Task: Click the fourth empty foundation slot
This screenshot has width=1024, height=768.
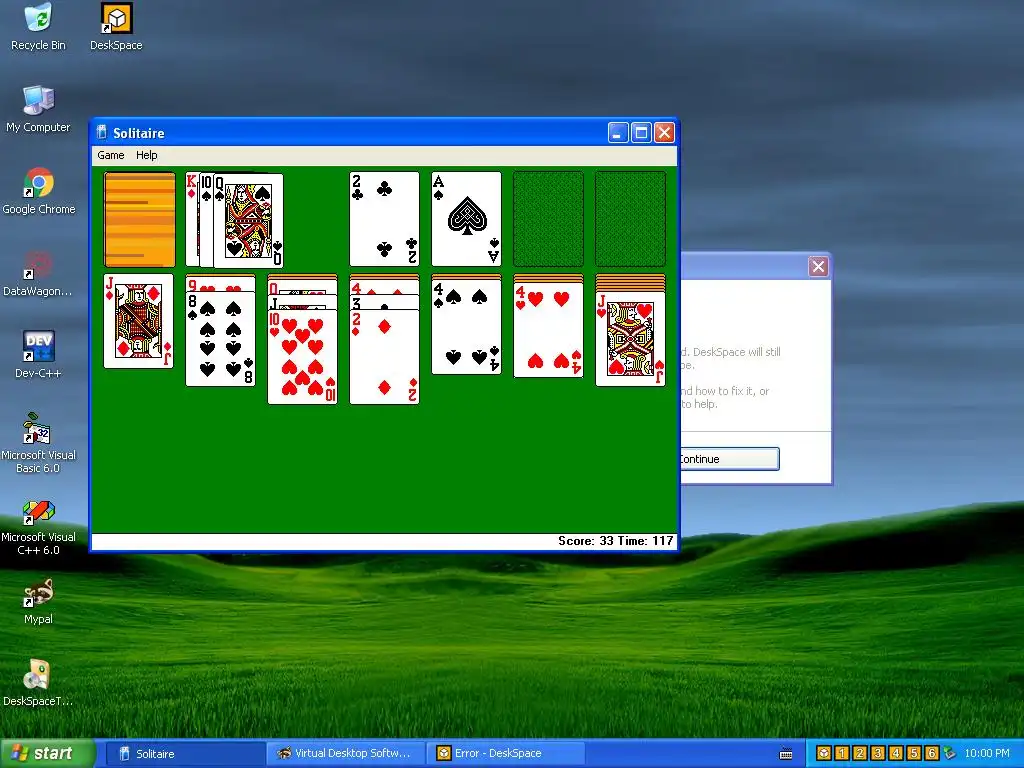Action: 630,219
